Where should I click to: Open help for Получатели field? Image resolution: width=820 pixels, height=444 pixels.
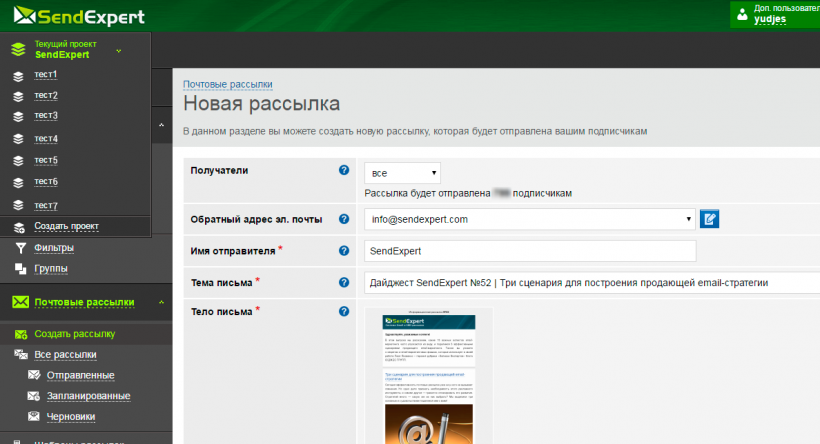coord(344,170)
